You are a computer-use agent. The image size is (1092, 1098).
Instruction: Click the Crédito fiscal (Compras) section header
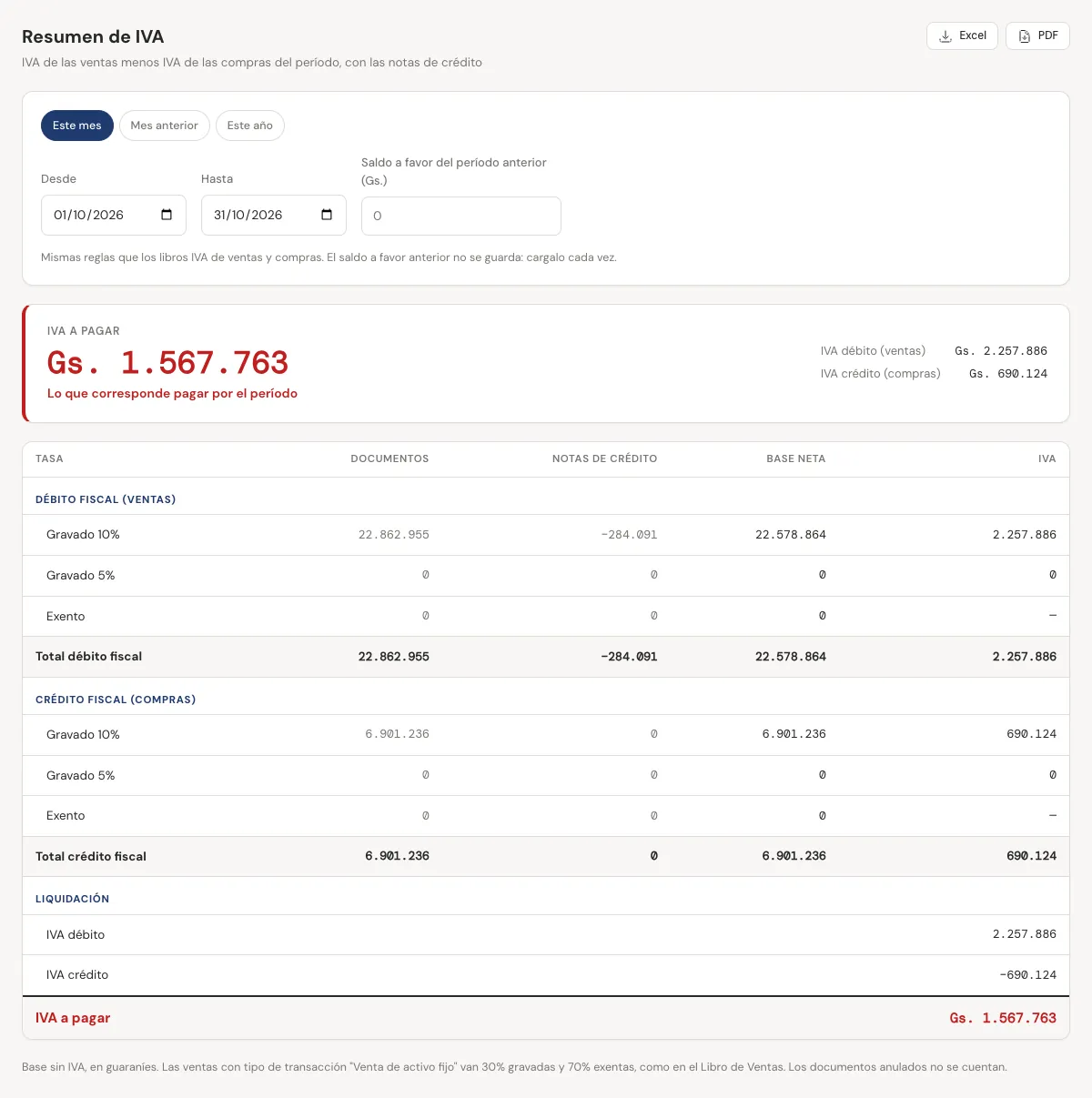pos(116,700)
